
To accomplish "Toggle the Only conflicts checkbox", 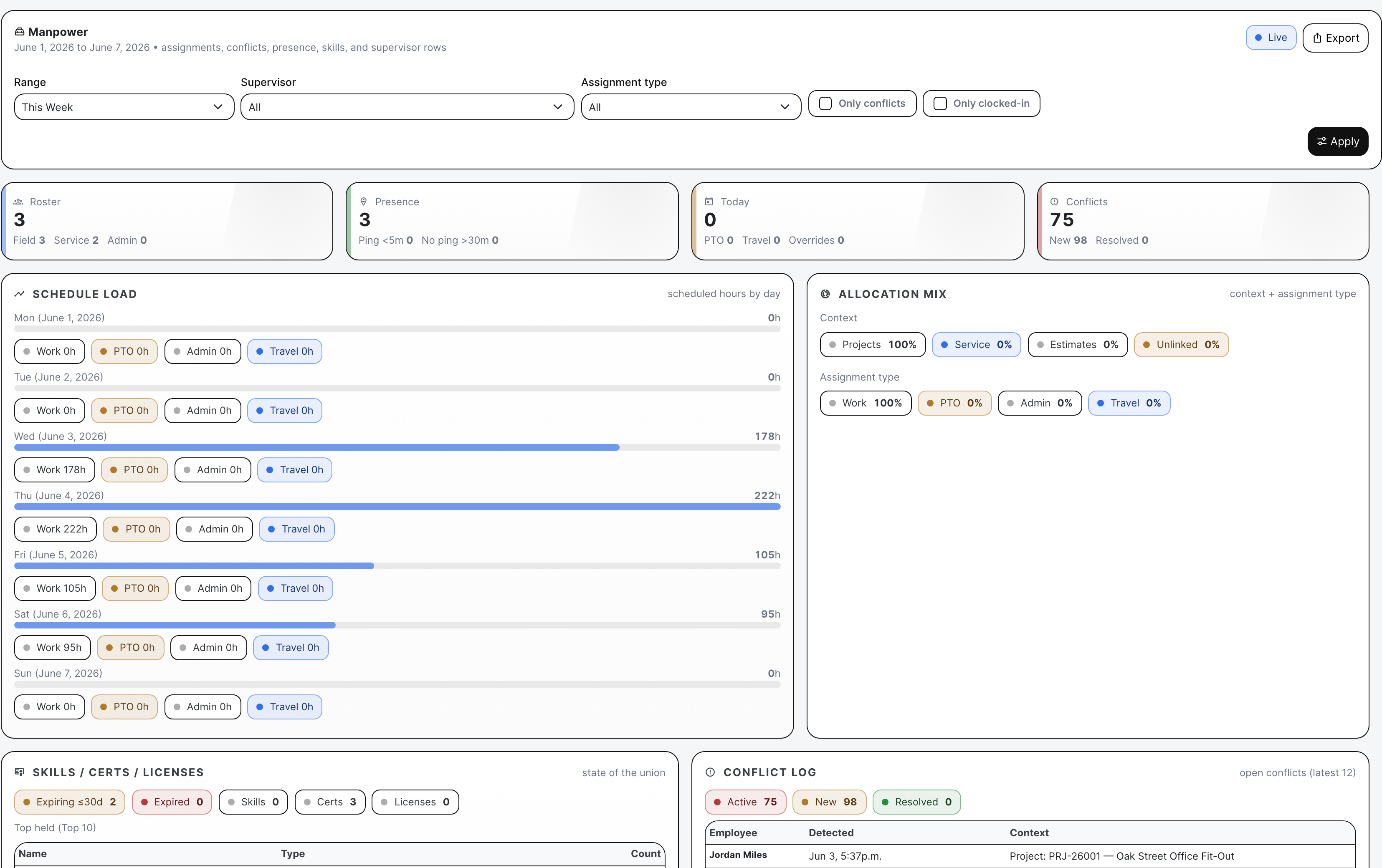I will [825, 104].
